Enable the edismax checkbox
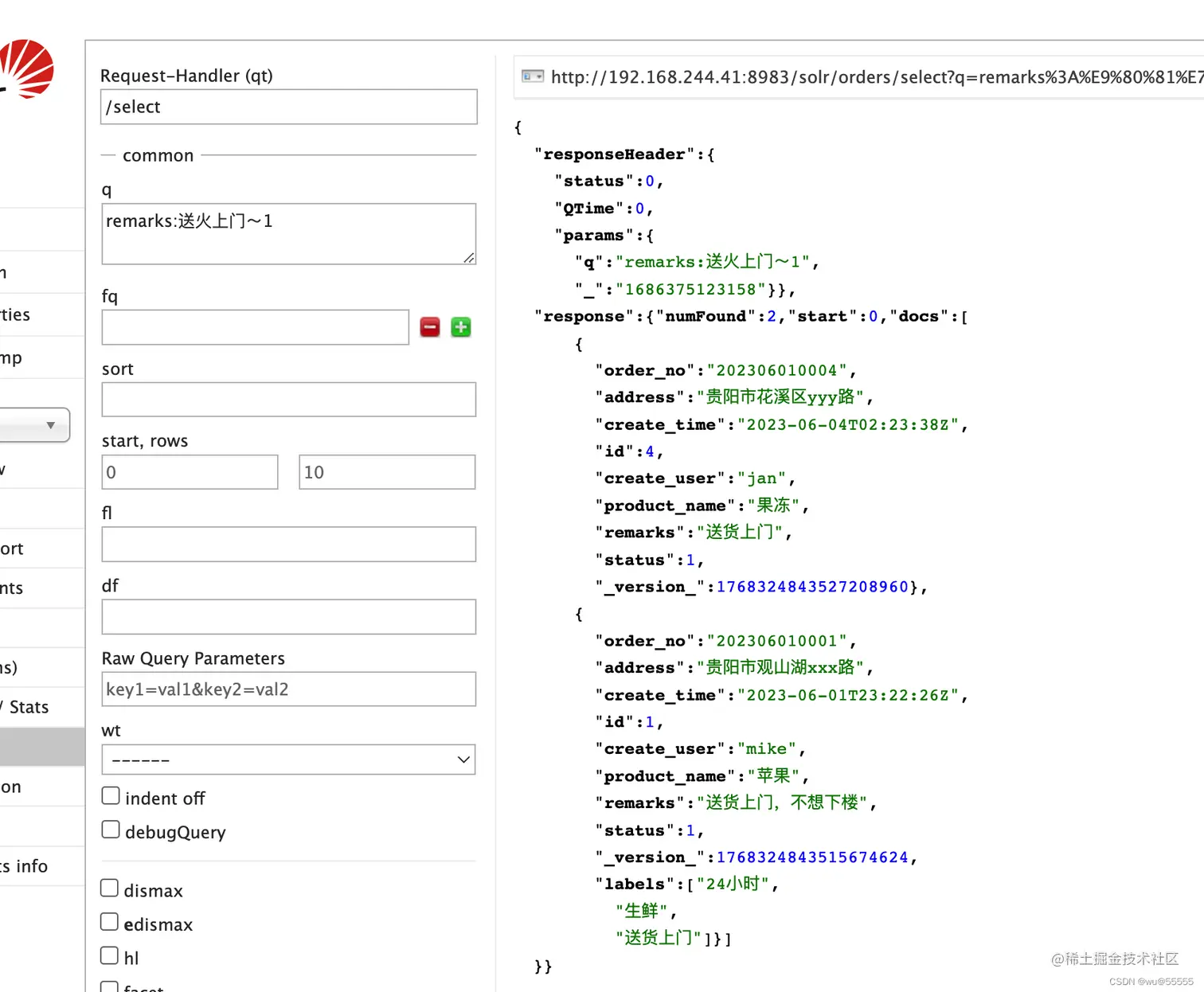 point(110,922)
